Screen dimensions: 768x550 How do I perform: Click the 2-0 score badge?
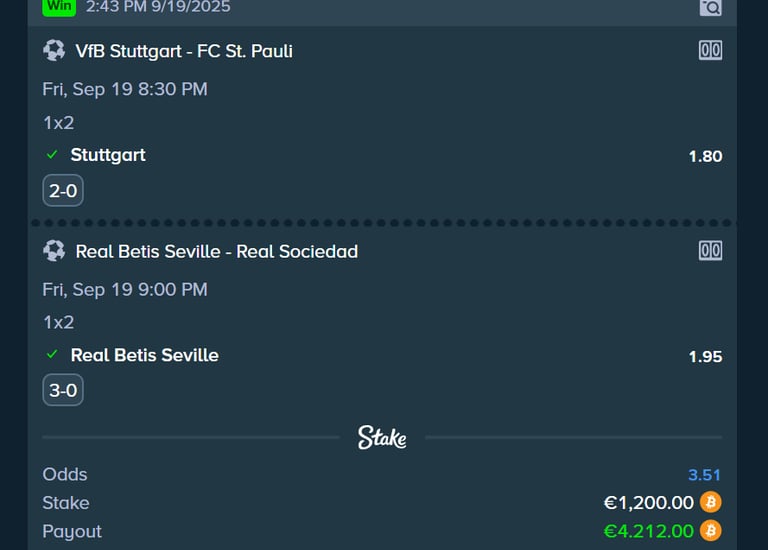(x=63, y=190)
